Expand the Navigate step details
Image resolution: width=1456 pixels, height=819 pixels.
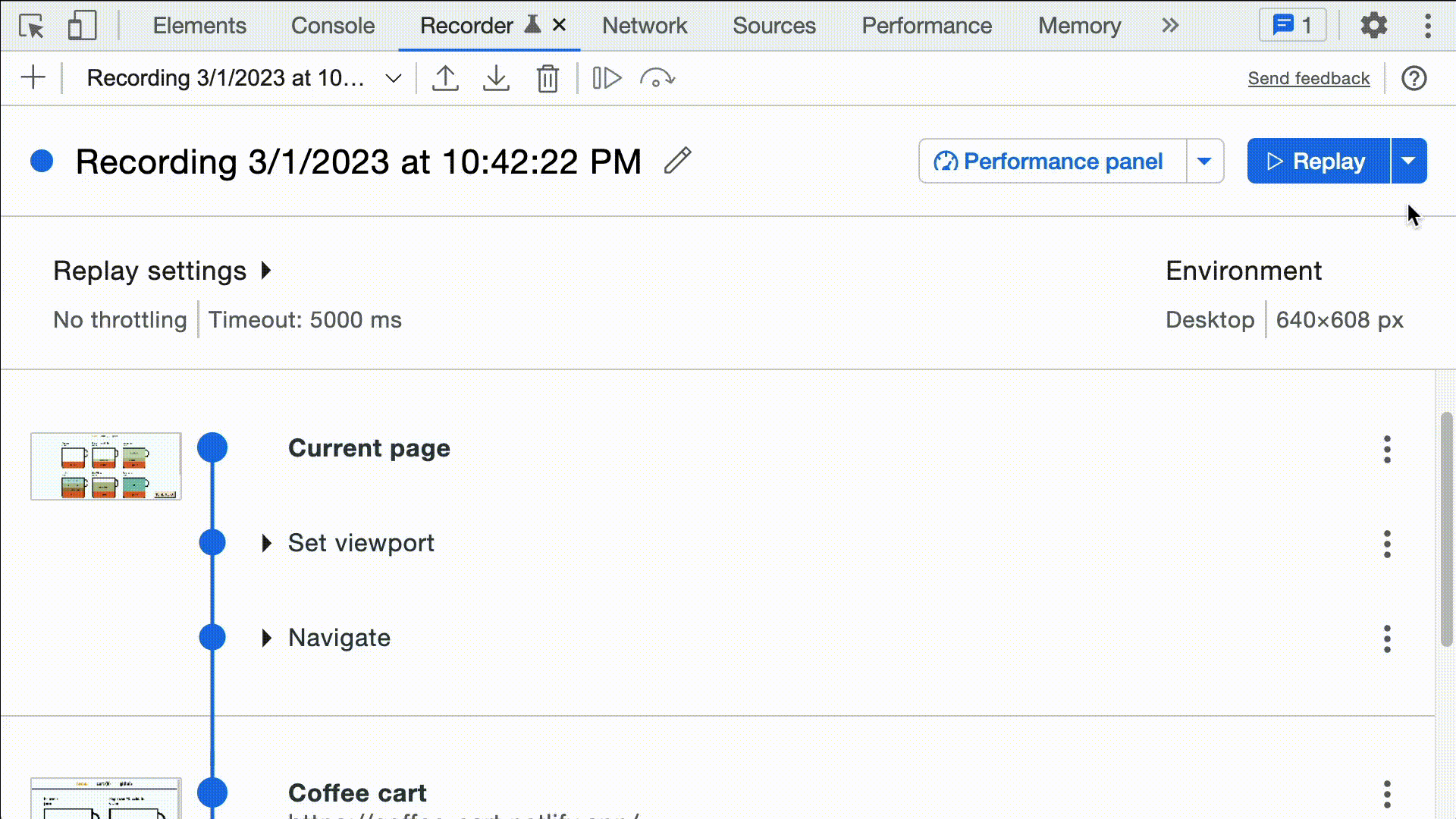(268, 637)
